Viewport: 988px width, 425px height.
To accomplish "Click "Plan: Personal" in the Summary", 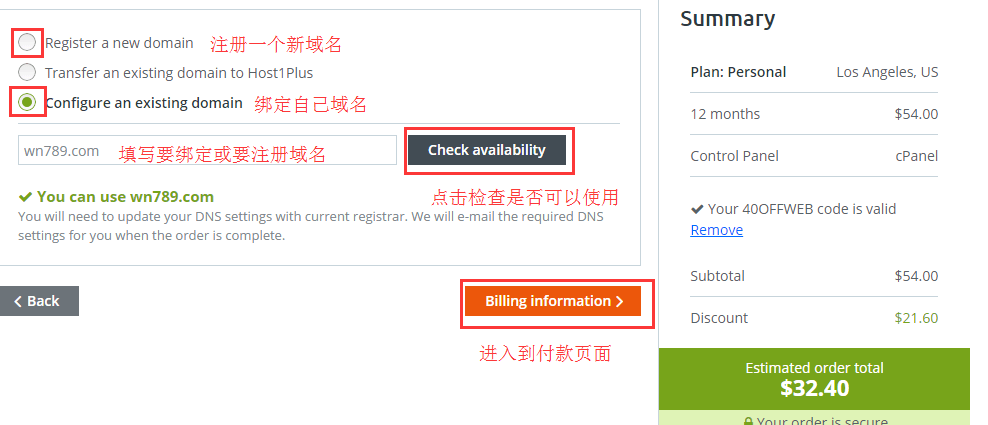I will tap(738, 72).
